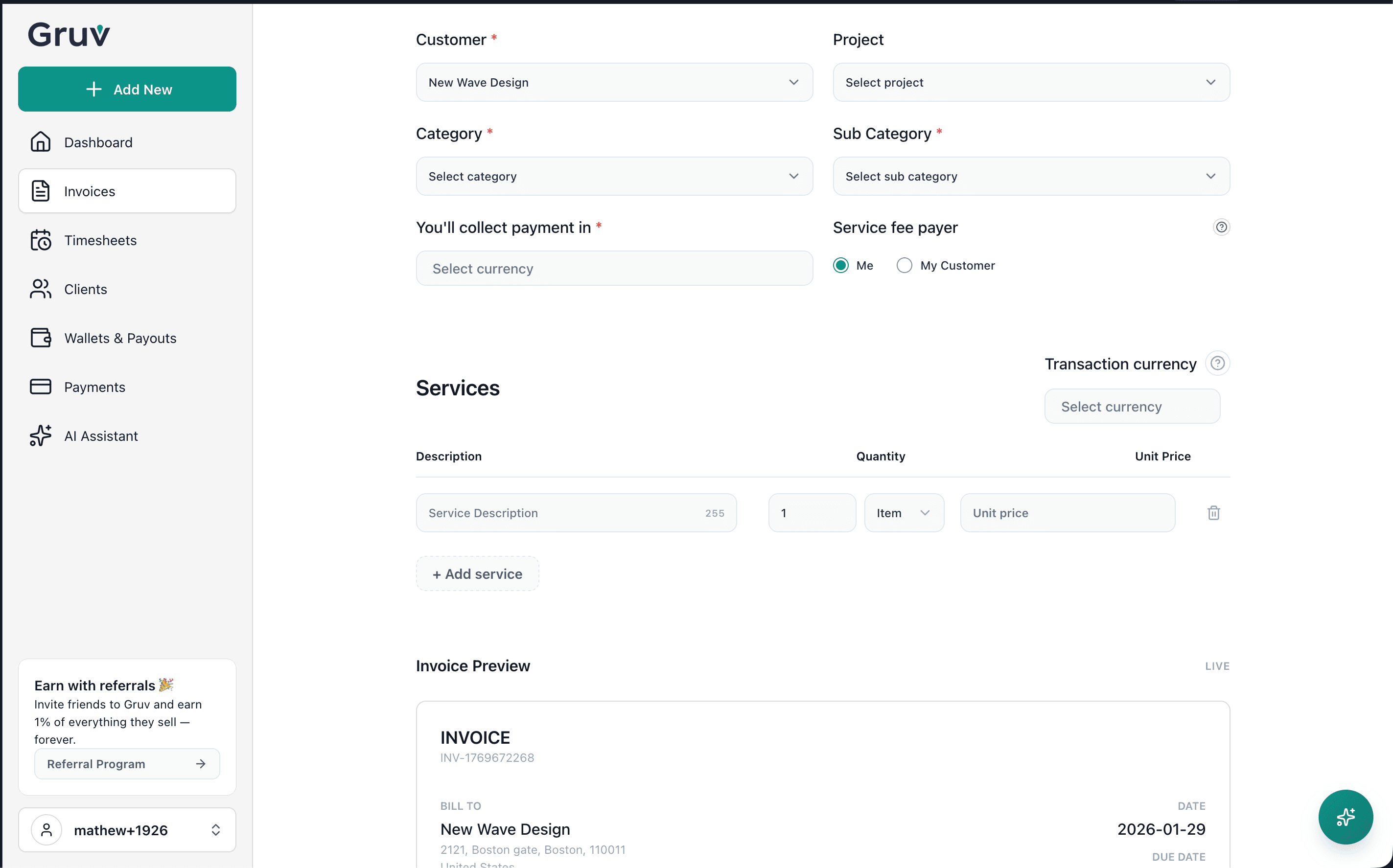1393x868 pixels.
Task: Launch AI Assistant from the sparkle icon
Action: coord(39,436)
